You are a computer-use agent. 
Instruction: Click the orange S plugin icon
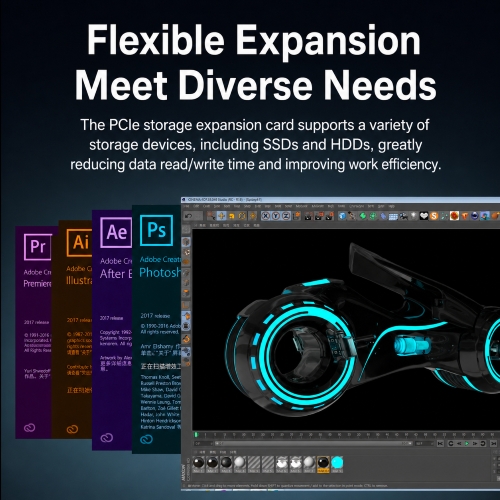tap(434, 216)
